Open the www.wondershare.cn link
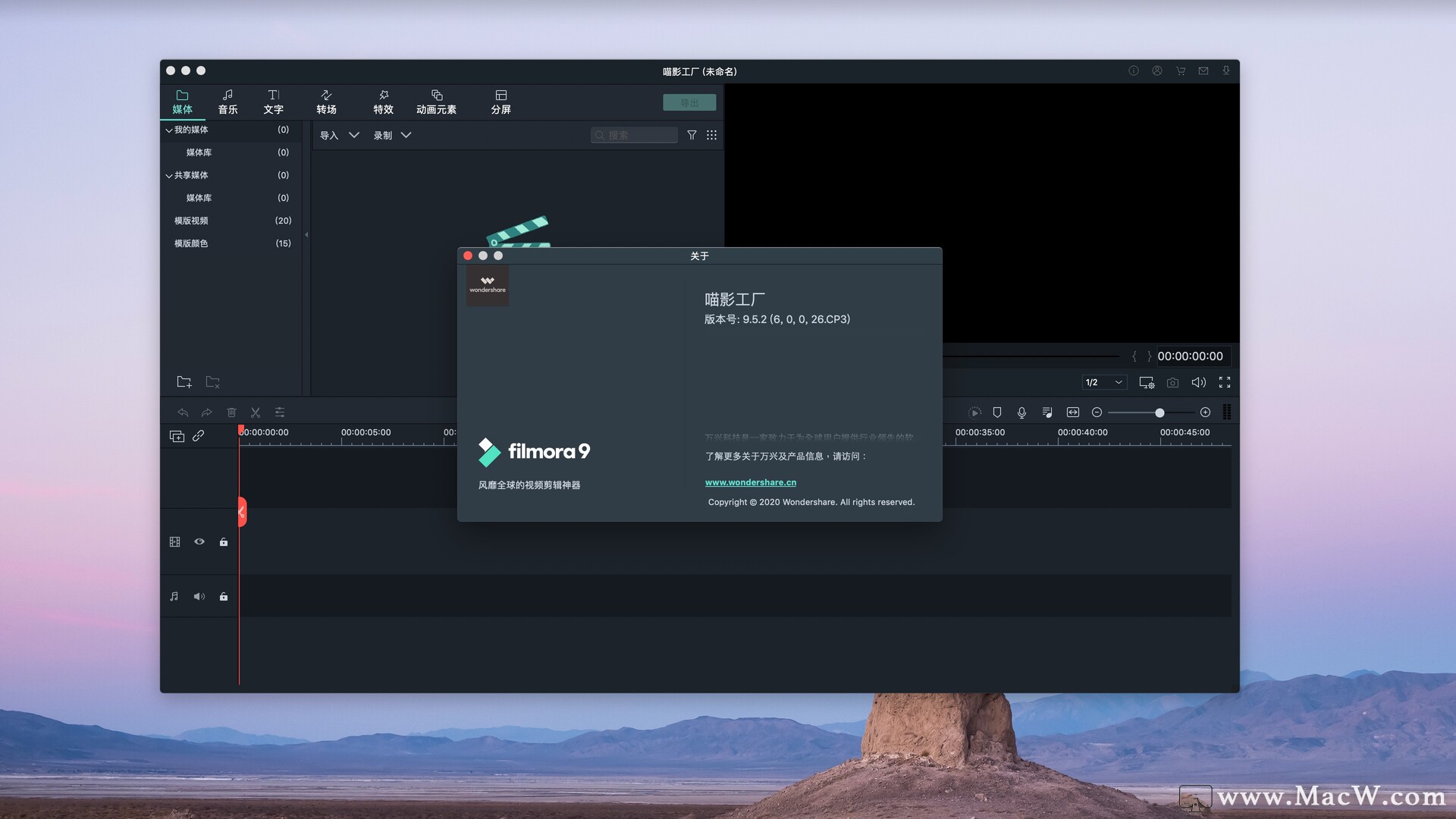 click(749, 482)
